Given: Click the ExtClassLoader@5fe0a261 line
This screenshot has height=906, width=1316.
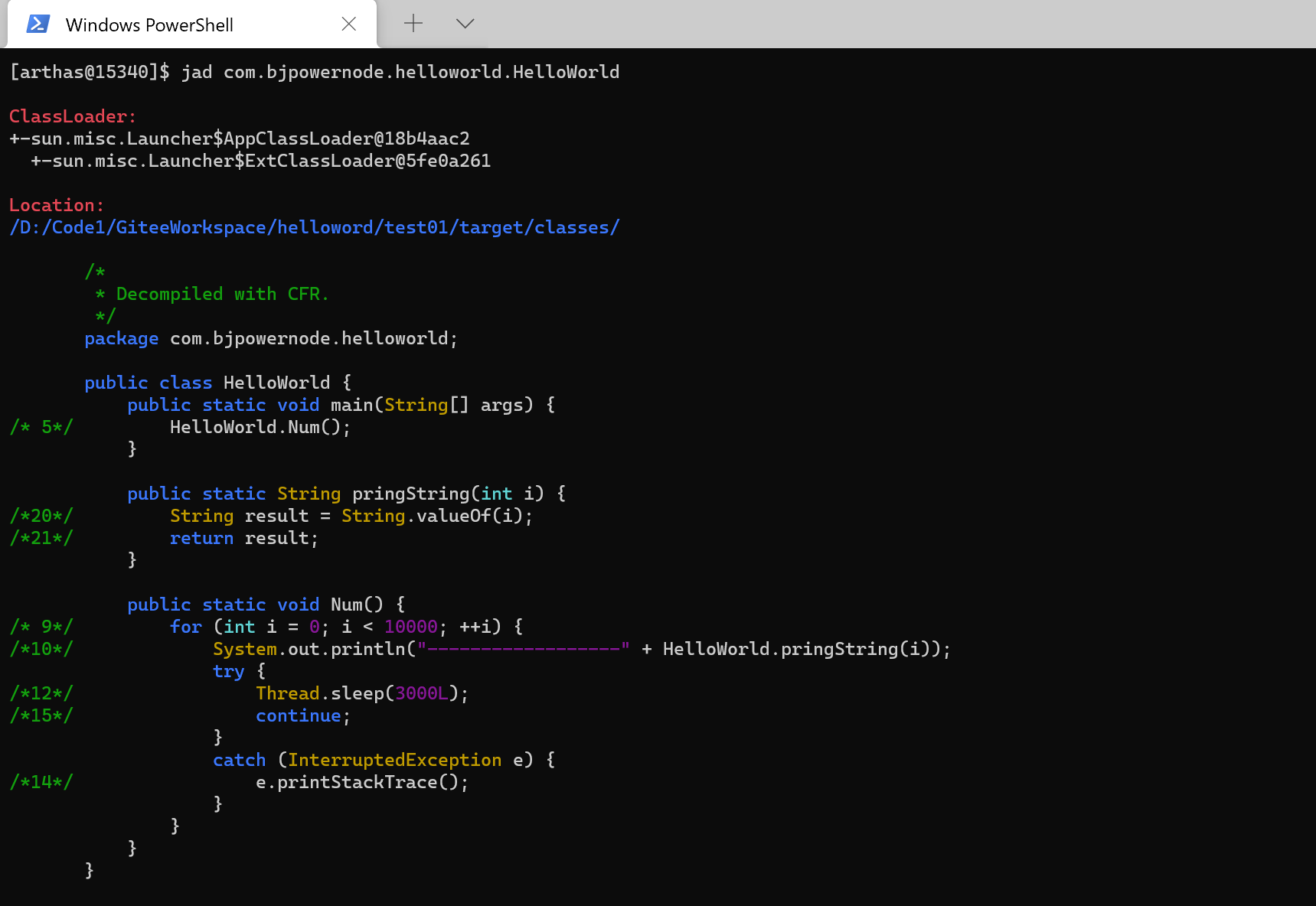Looking at the screenshot, I should (x=261, y=161).
